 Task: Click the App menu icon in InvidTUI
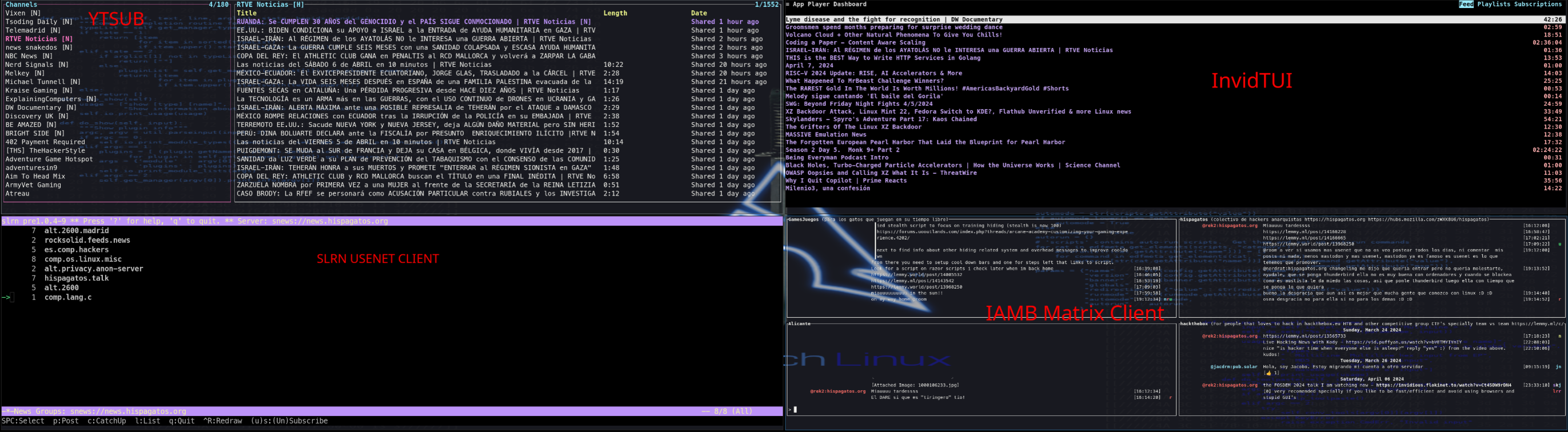[788, 4]
